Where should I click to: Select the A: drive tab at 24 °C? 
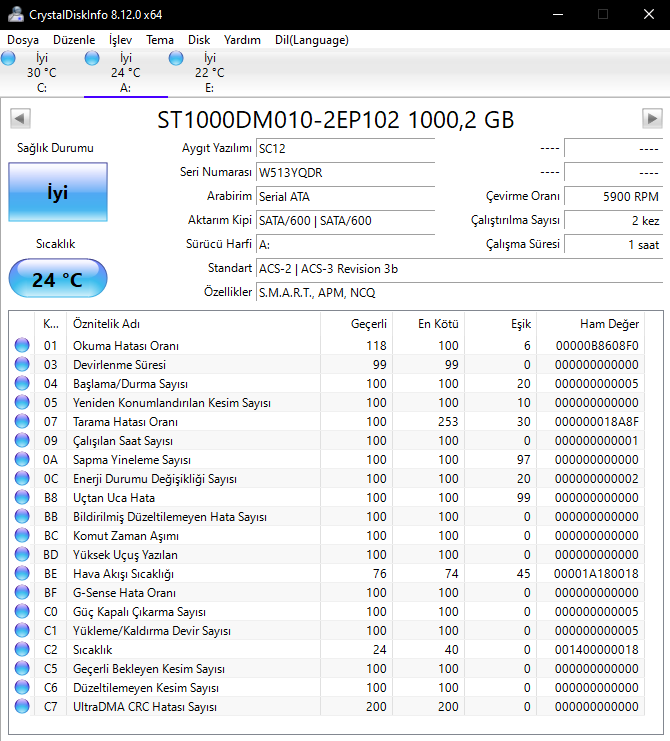point(126,73)
